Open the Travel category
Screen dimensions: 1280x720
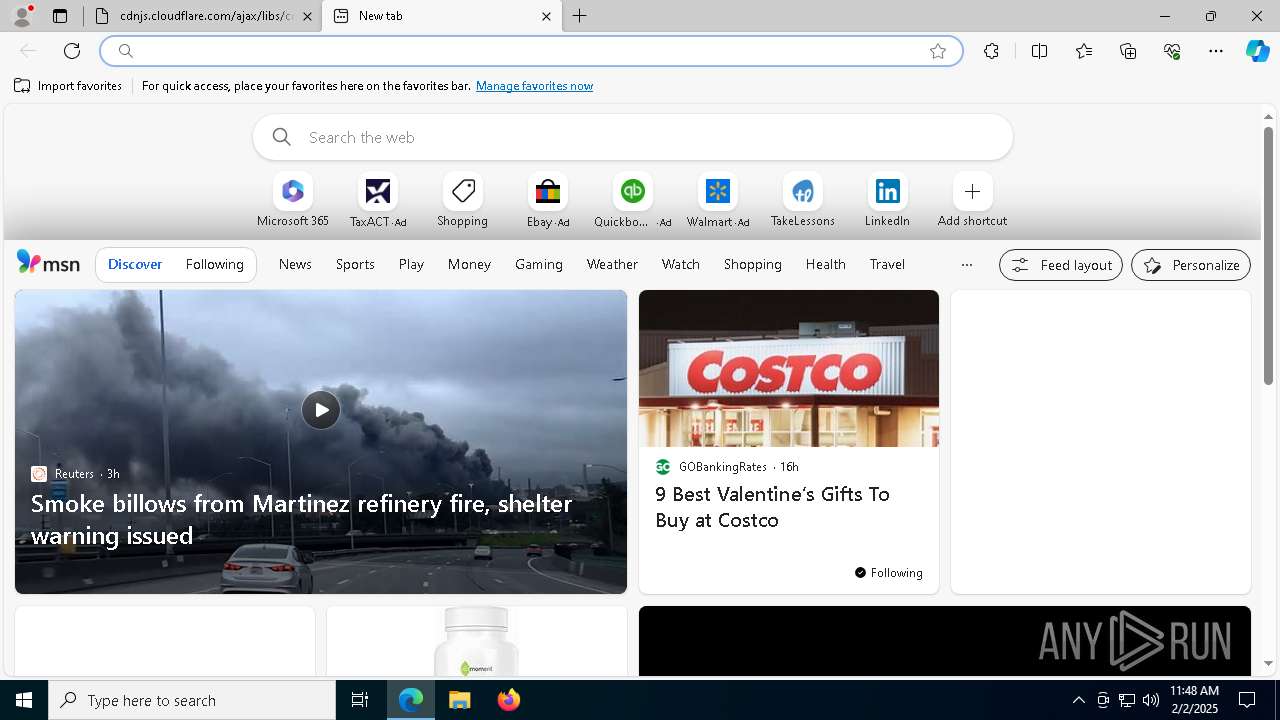pyautogui.click(x=887, y=264)
